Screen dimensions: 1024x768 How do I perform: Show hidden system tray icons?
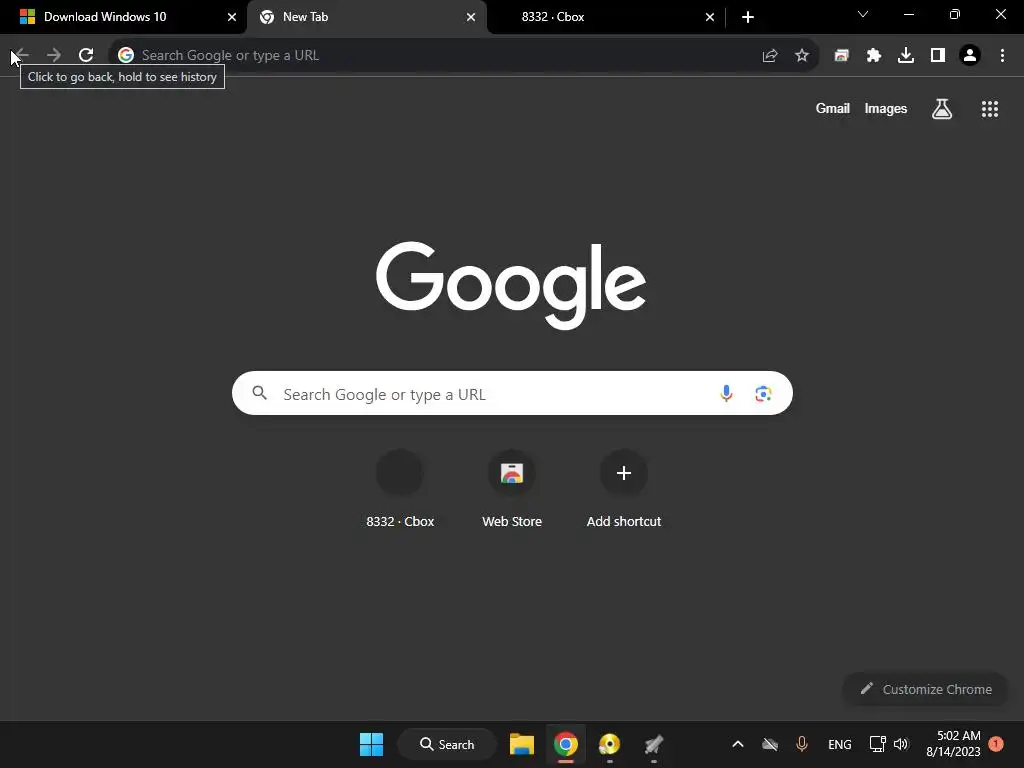pyautogui.click(x=737, y=744)
